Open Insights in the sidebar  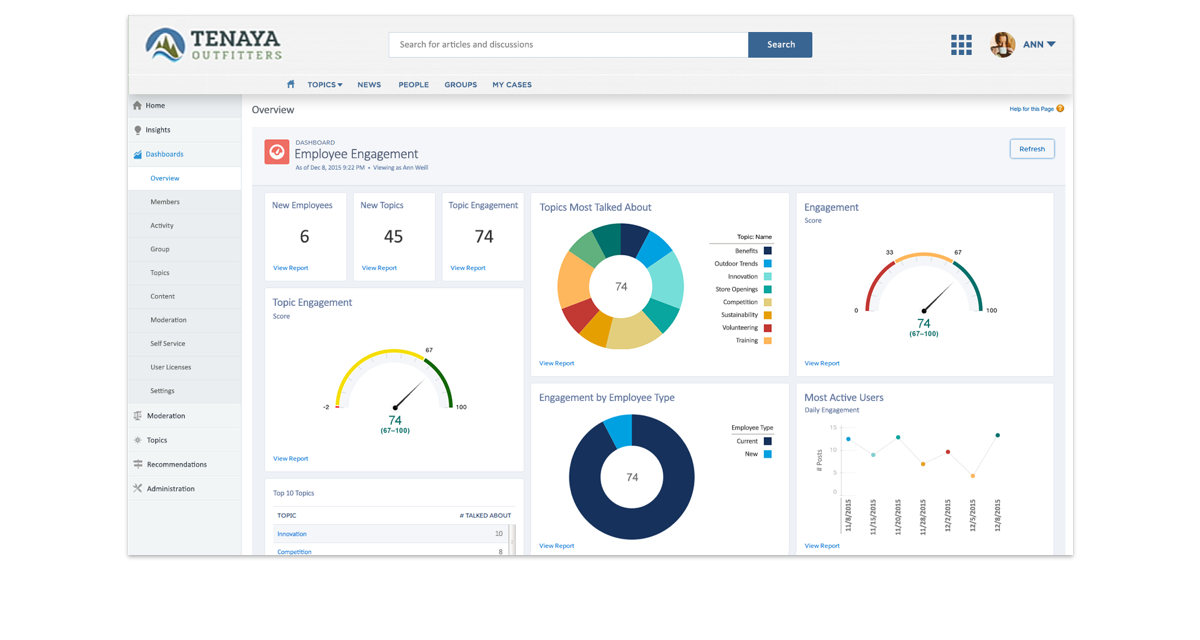(x=157, y=130)
